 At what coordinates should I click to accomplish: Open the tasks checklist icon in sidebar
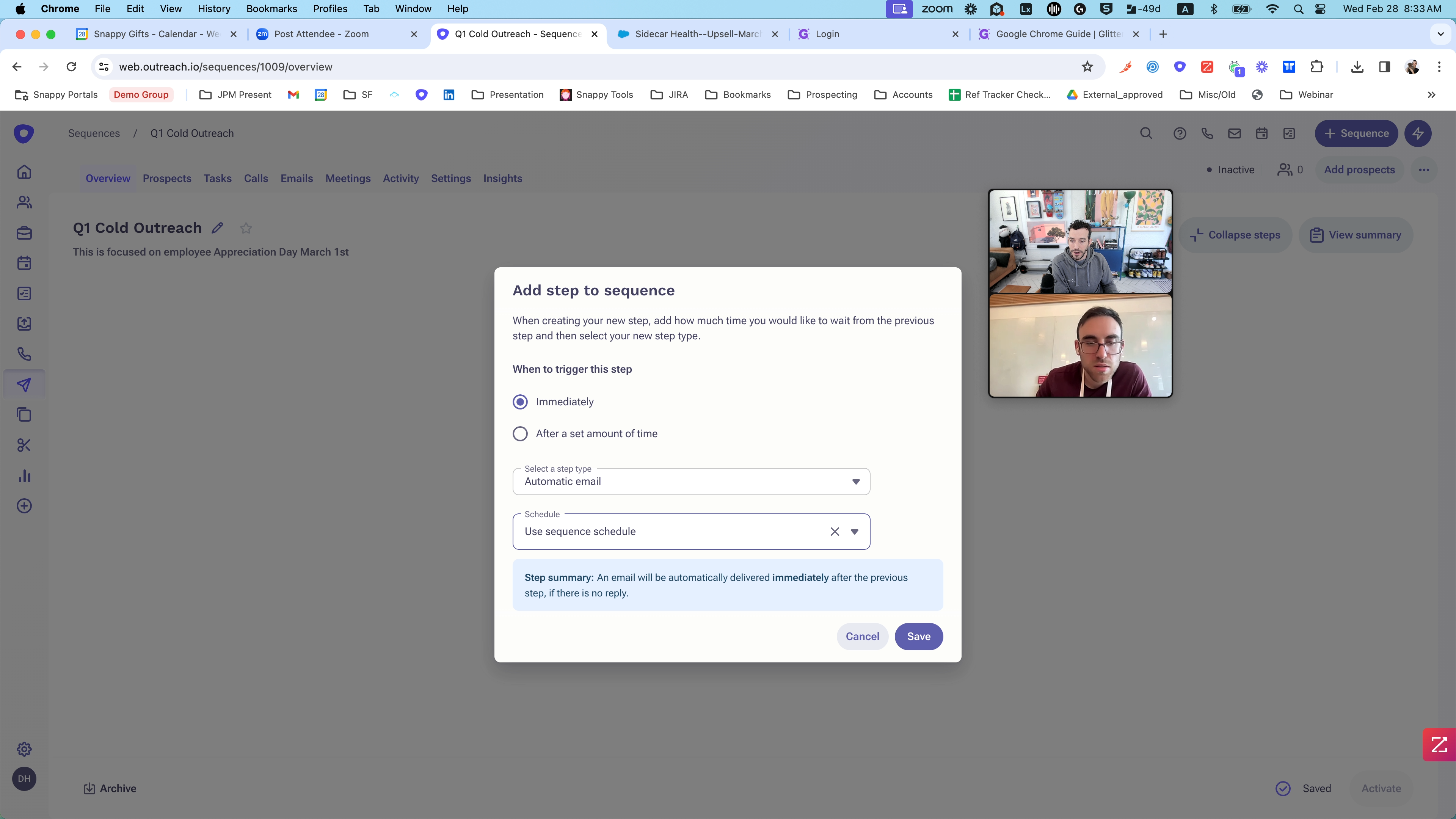coord(24,293)
